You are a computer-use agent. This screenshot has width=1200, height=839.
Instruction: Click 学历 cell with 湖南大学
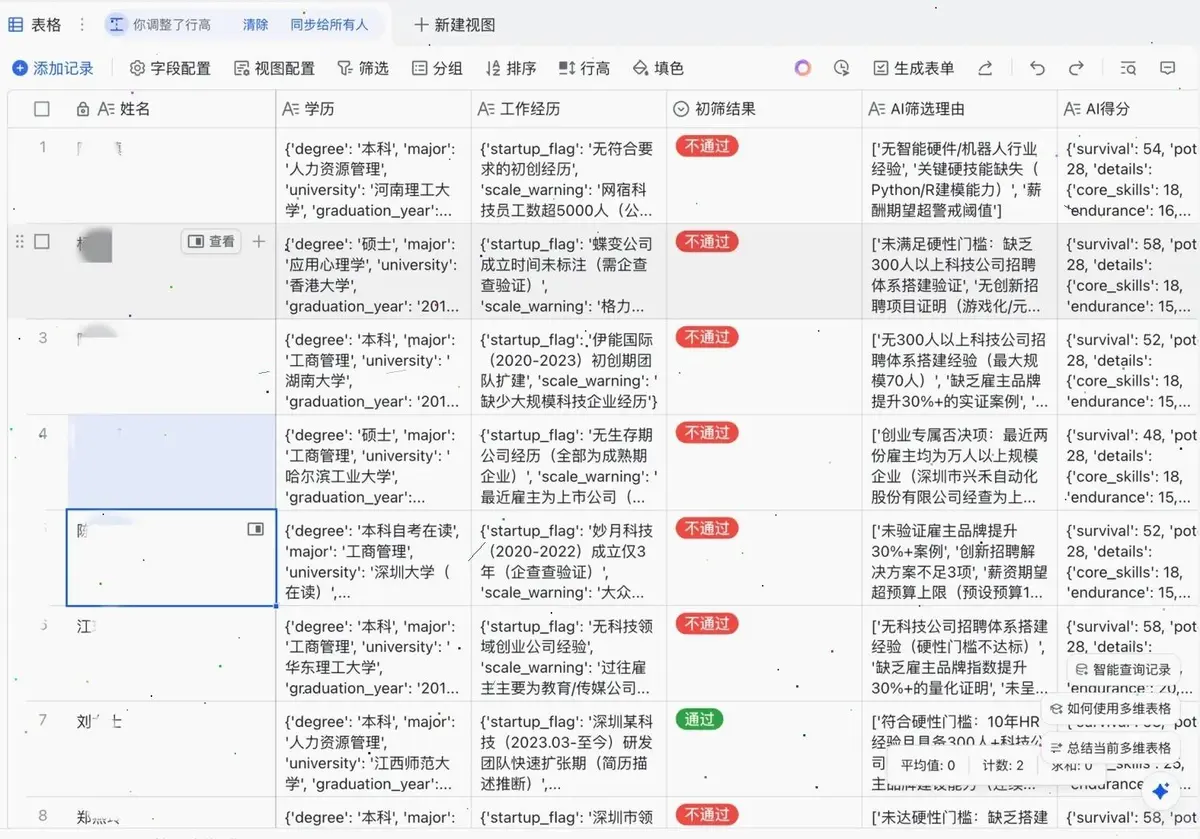tap(374, 366)
